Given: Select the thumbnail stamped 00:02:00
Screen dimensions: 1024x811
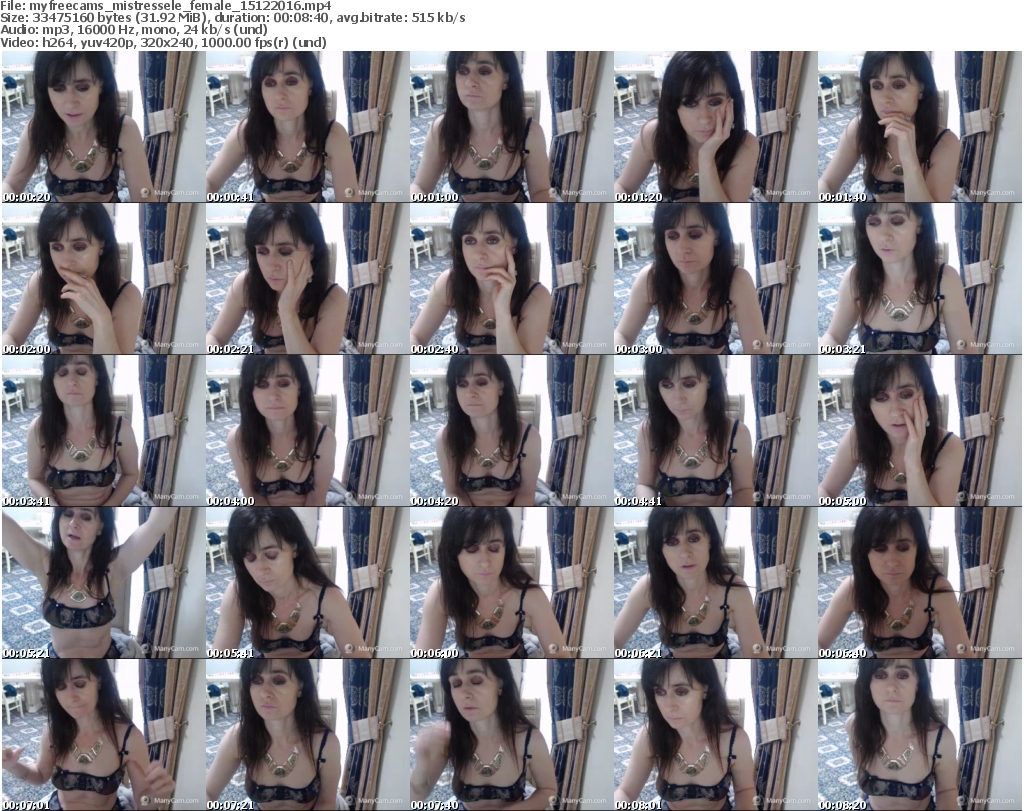Looking at the screenshot, I should click(x=103, y=278).
